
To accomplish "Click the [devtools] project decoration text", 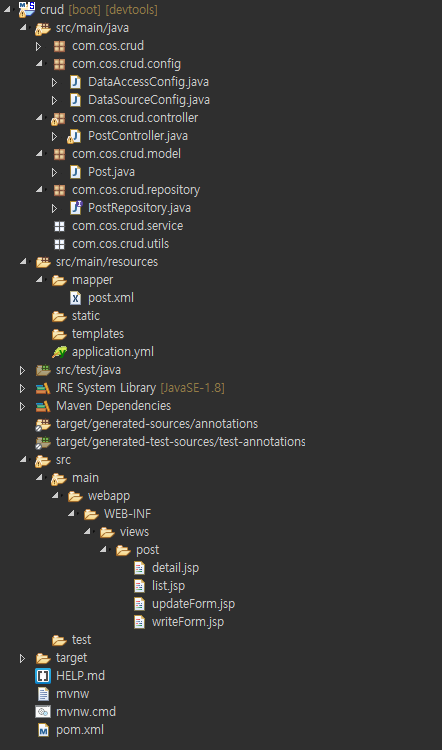I will pos(131,10).
